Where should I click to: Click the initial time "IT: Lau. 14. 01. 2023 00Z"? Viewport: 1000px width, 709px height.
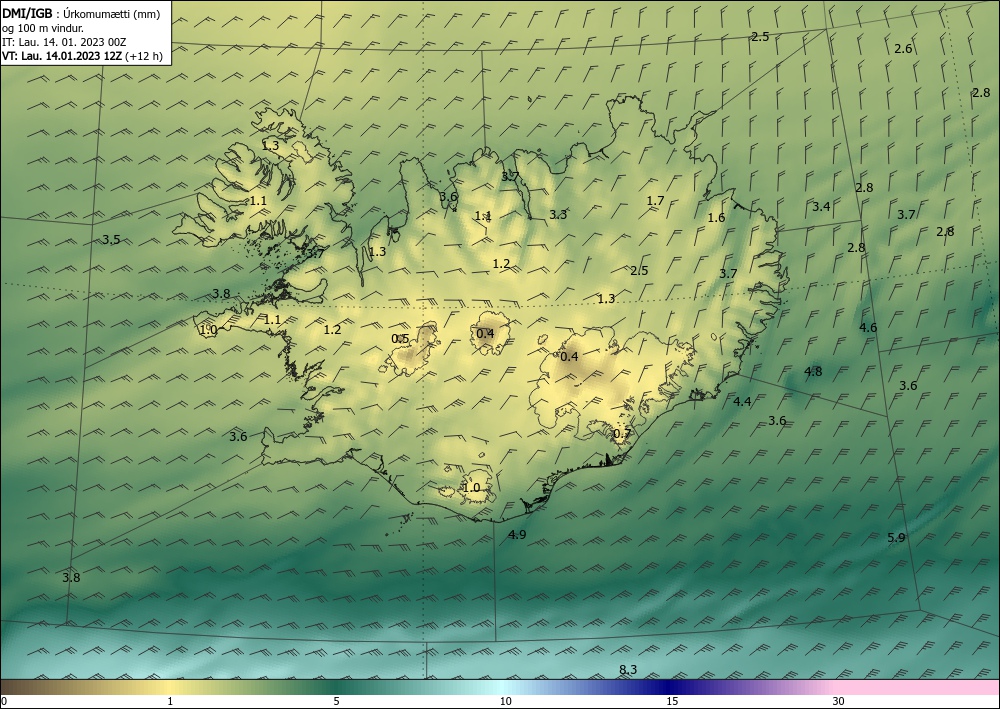(64, 42)
